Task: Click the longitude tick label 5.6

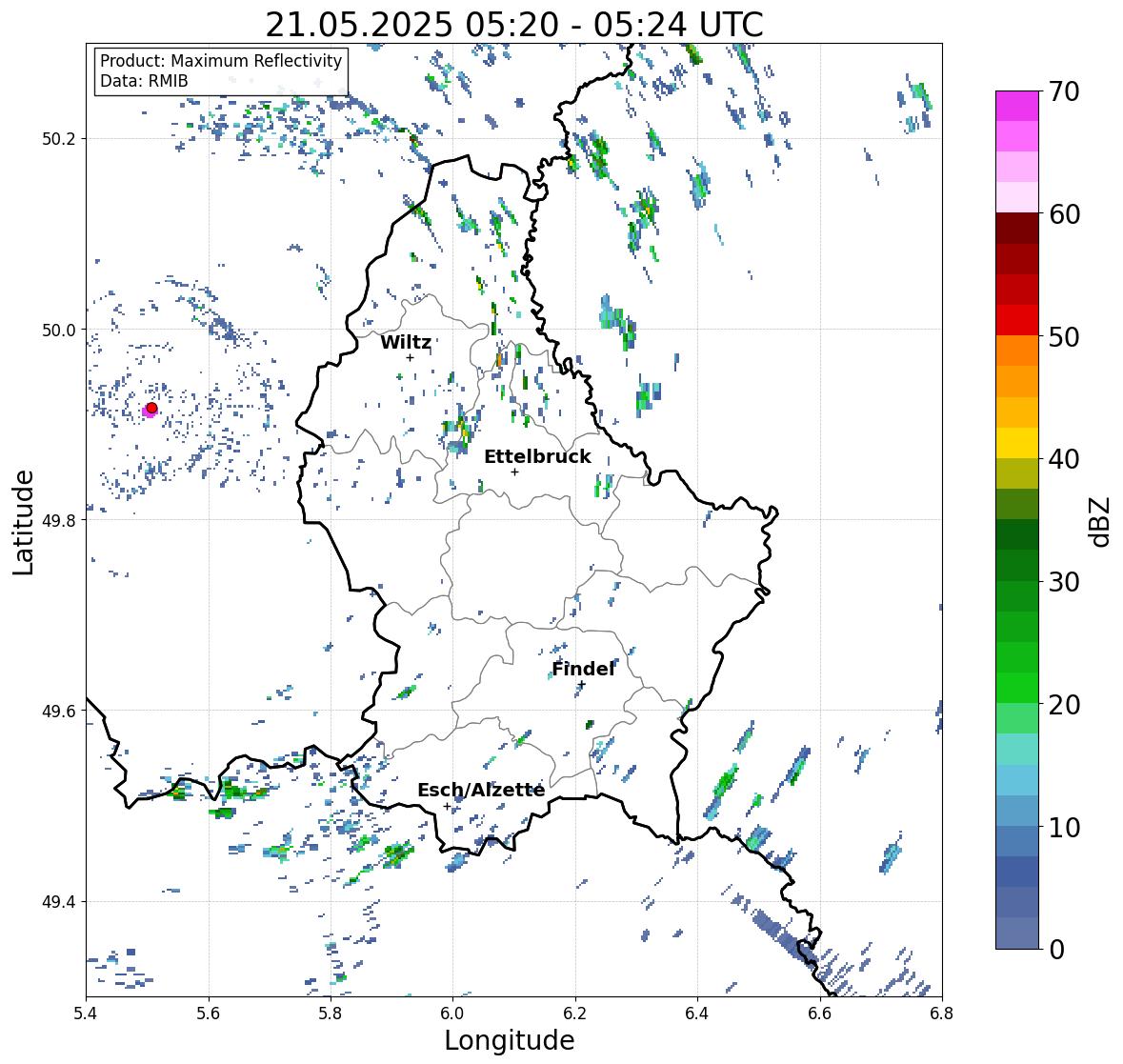Action: [x=209, y=1013]
